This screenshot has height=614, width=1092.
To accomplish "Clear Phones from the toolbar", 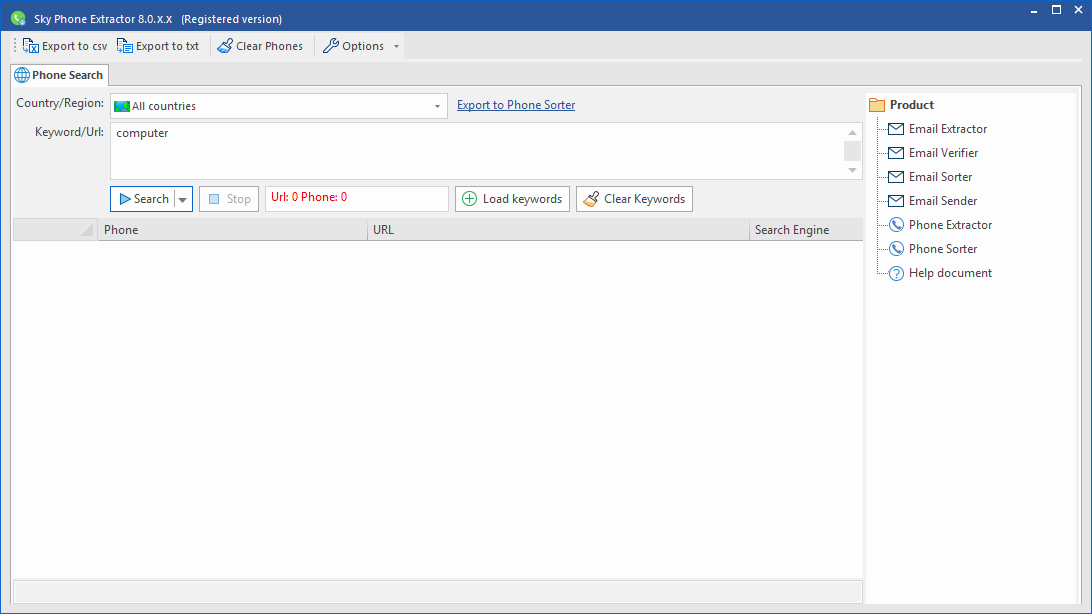I will click(260, 46).
